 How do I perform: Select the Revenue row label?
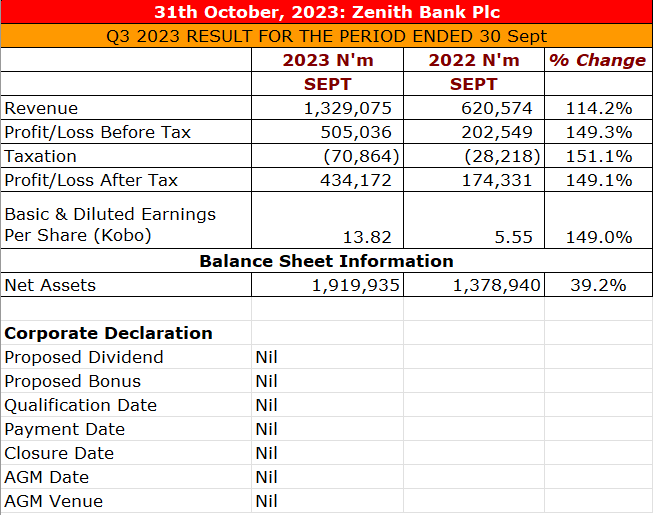41,108
